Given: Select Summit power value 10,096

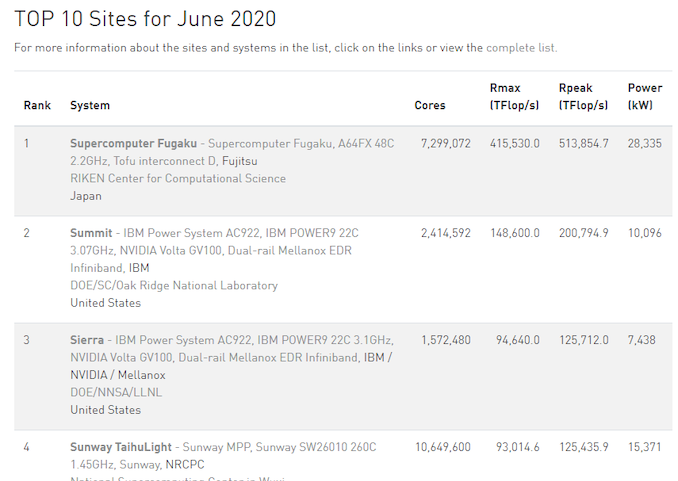Looking at the screenshot, I should (x=645, y=233).
